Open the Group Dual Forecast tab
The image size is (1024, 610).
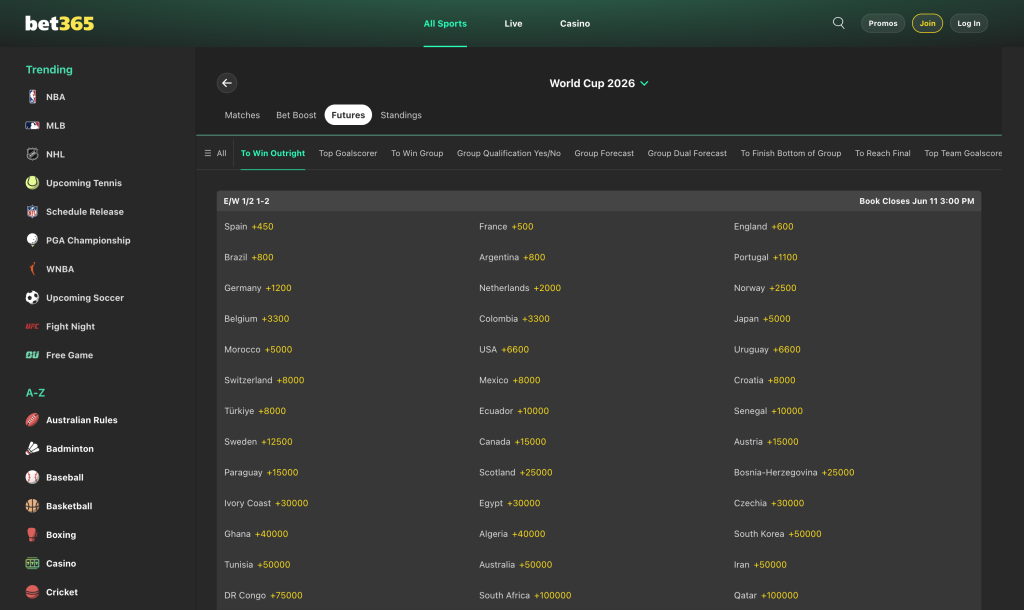(687, 153)
